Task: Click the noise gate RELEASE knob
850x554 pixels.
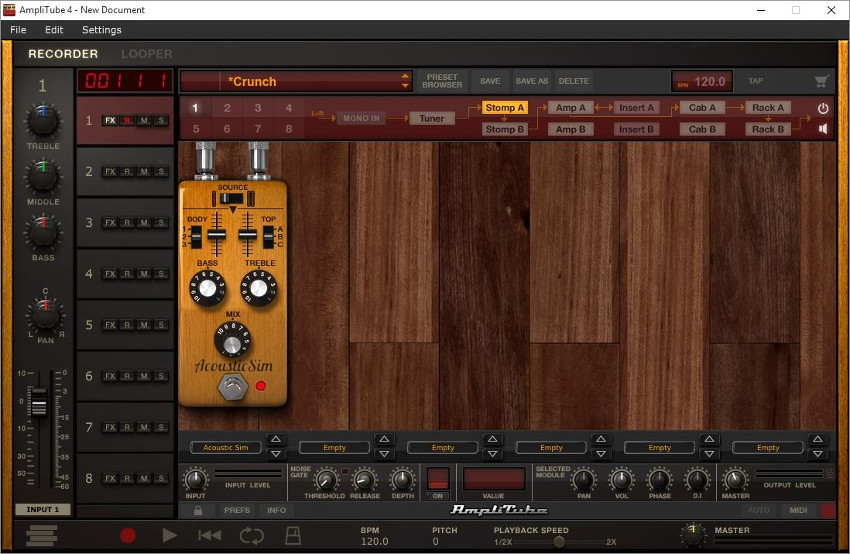Action: point(364,480)
